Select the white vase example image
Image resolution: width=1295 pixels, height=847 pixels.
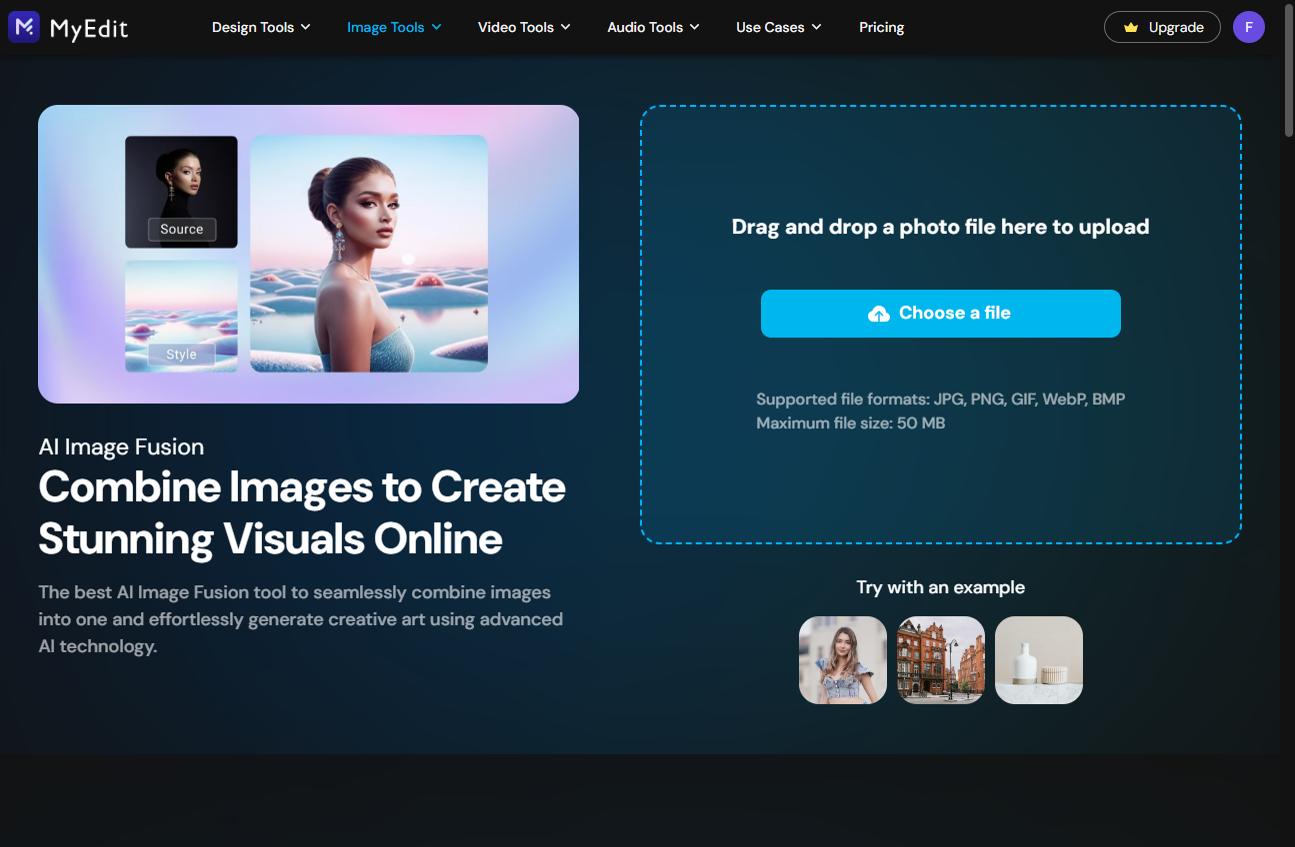pos(1038,659)
